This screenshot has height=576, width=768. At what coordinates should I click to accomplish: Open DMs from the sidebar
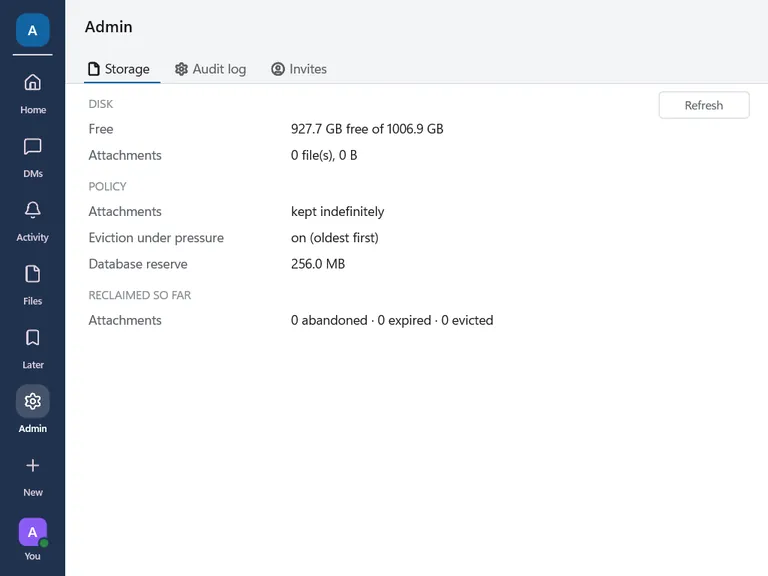point(32,157)
